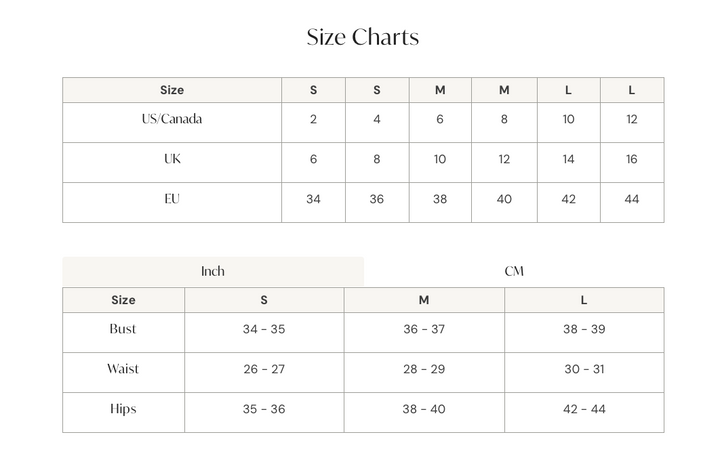Click the bust measurement 34 - 35
720x462 pixels.
264,330
